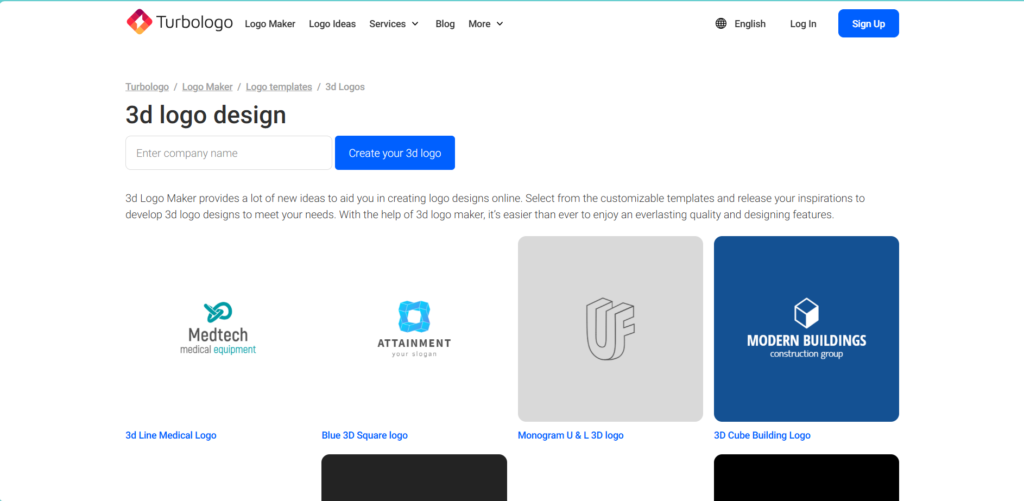Expand the More dropdown menu
This screenshot has width=1024, height=501.
click(486, 24)
